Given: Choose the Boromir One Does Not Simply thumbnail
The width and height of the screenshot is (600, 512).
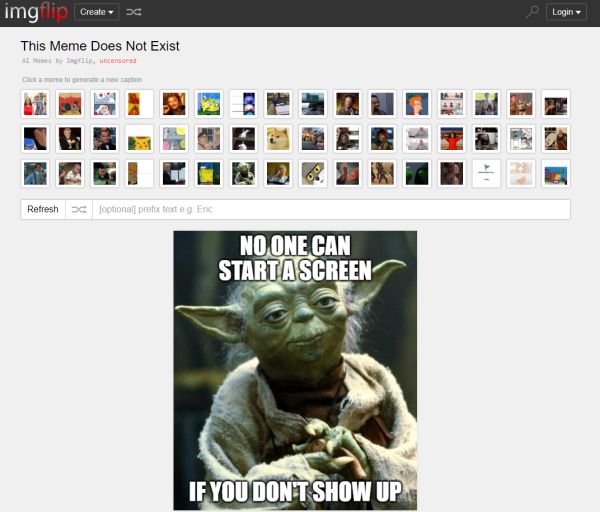Looking at the screenshot, I should pos(174,104).
